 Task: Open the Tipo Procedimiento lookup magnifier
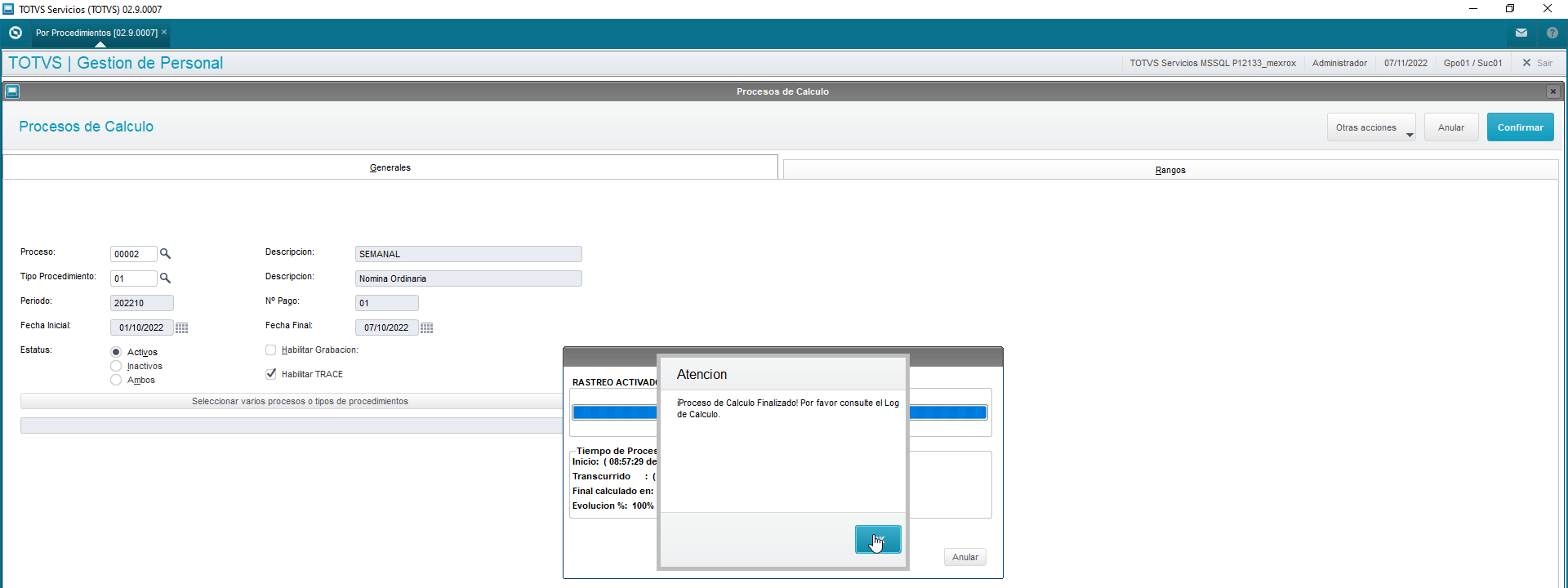165,278
